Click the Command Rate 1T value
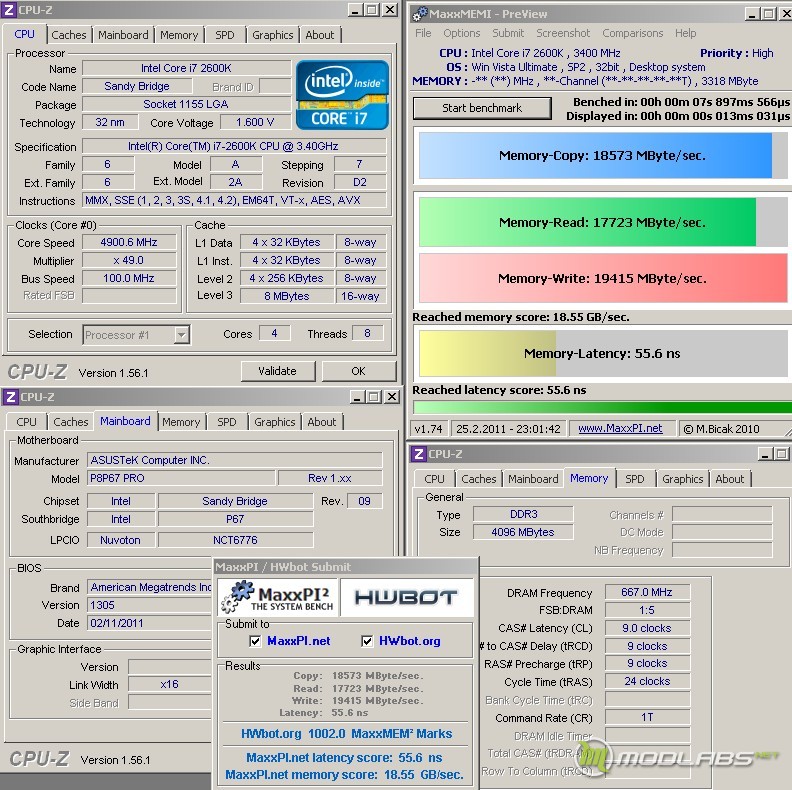The width and height of the screenshot is (792, 790). 647,717
